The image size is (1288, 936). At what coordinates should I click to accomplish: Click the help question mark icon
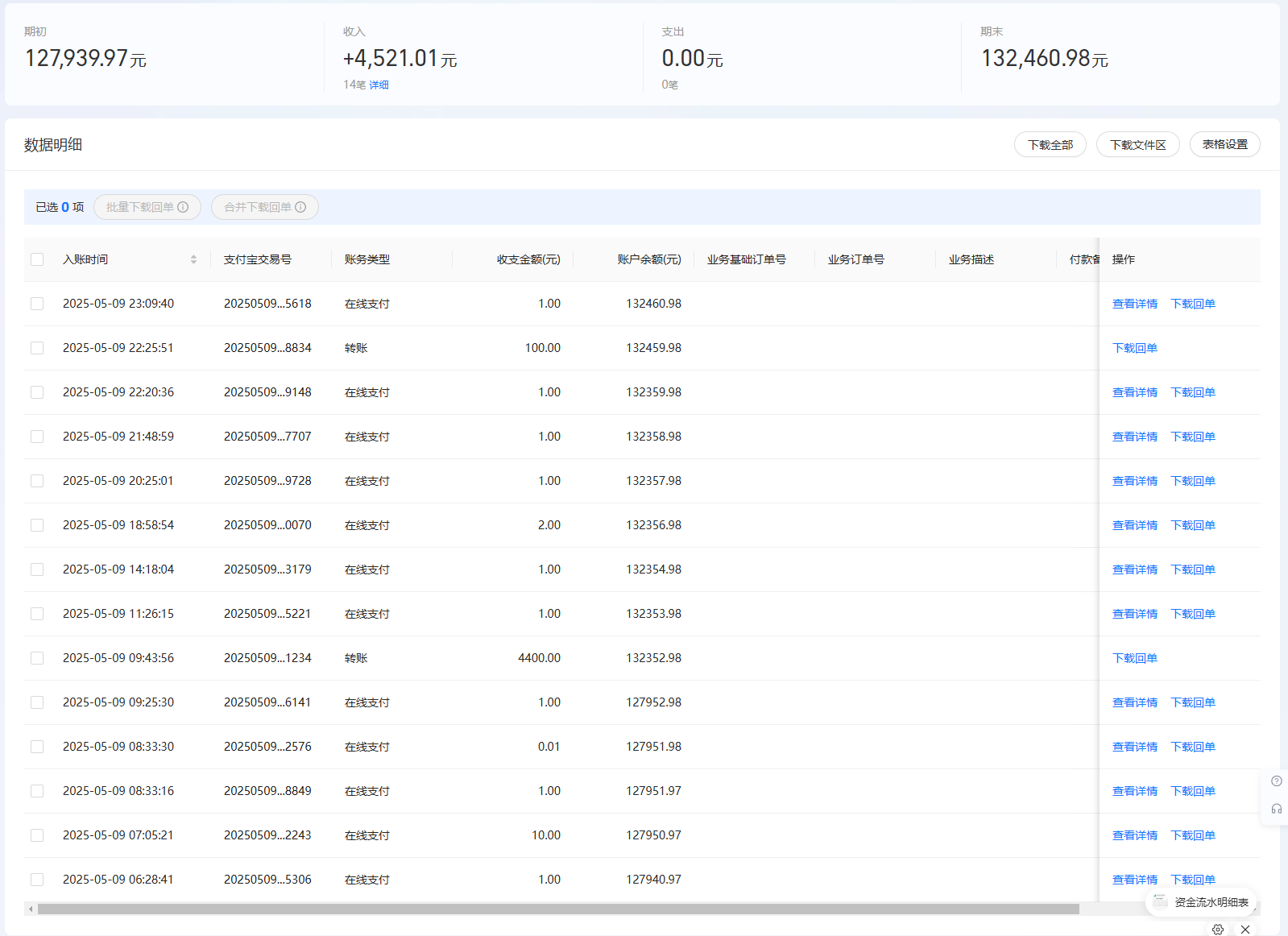(1276, 781)
